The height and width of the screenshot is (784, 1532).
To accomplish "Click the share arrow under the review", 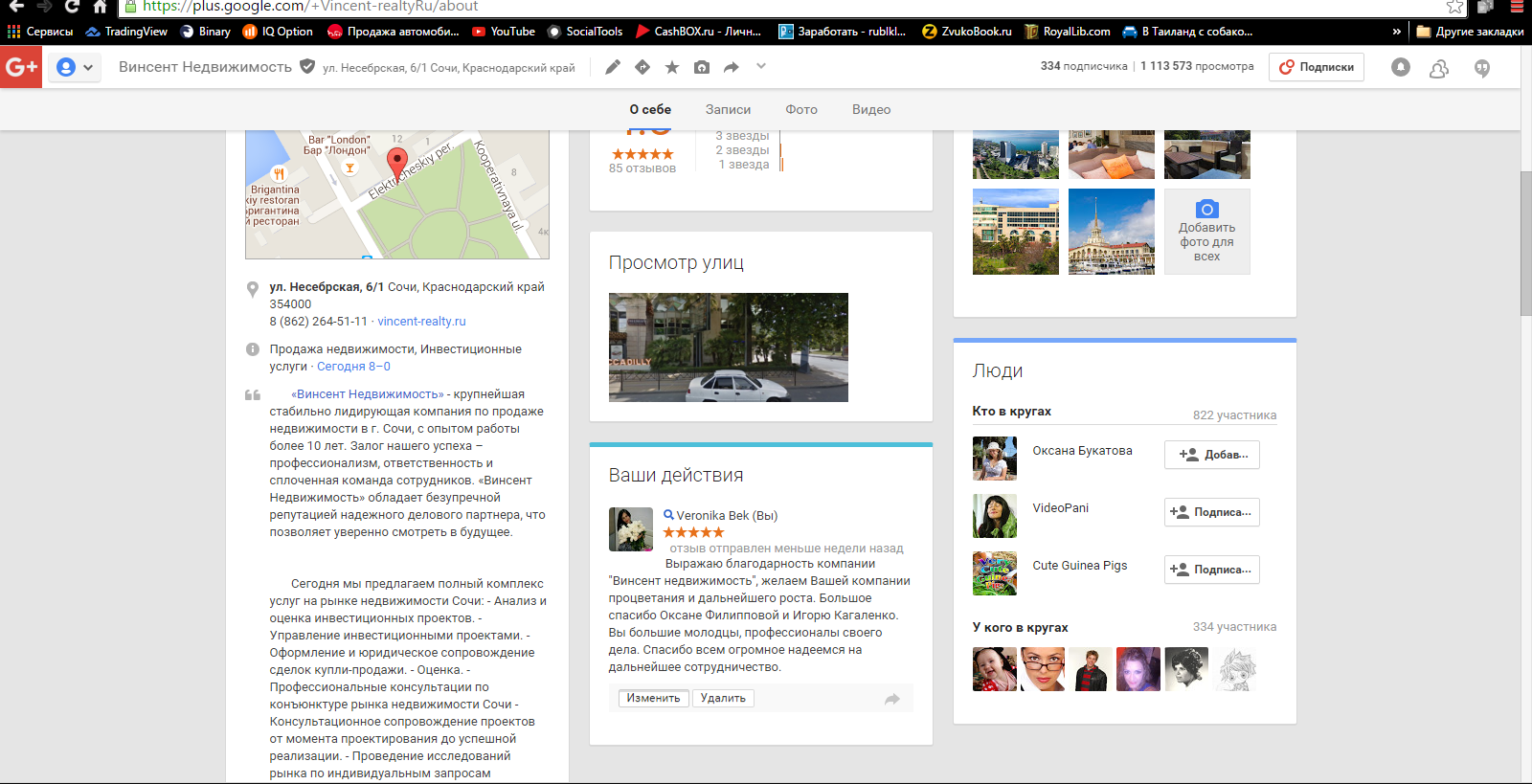I will pos(892,699).
